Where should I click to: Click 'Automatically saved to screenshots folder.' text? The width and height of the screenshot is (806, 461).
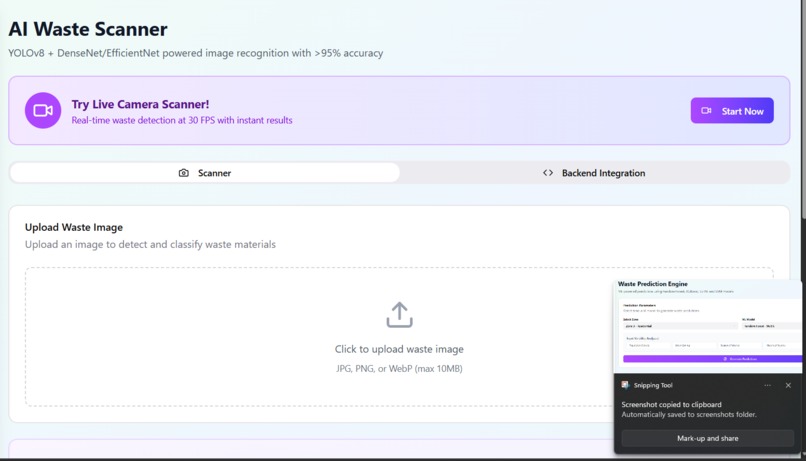tap(689, 414)
